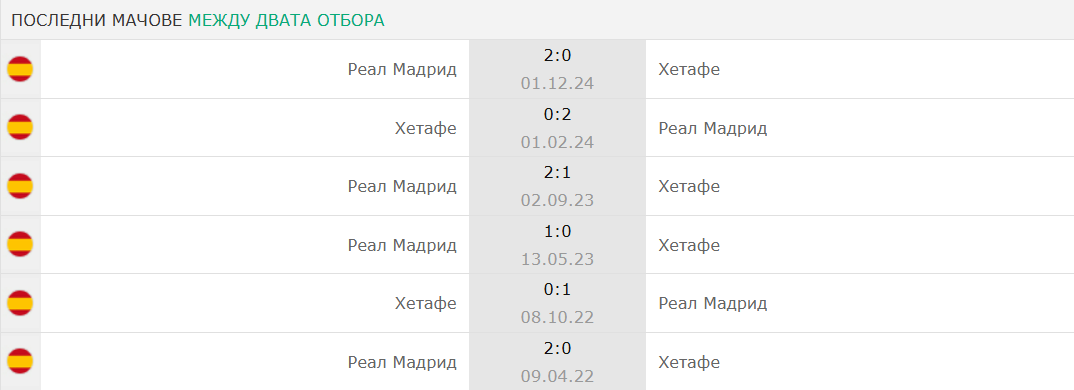Select away team Реал Мадрид in 08.10.22 row
Image resolution: width=1074 pixels, height=390 pixels.
[x=713, y=303]
